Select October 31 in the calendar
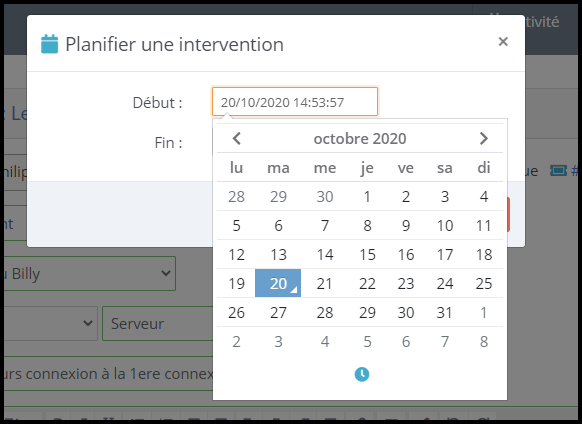582x424 pixels. pyautogui.click(x=445, y=313)
